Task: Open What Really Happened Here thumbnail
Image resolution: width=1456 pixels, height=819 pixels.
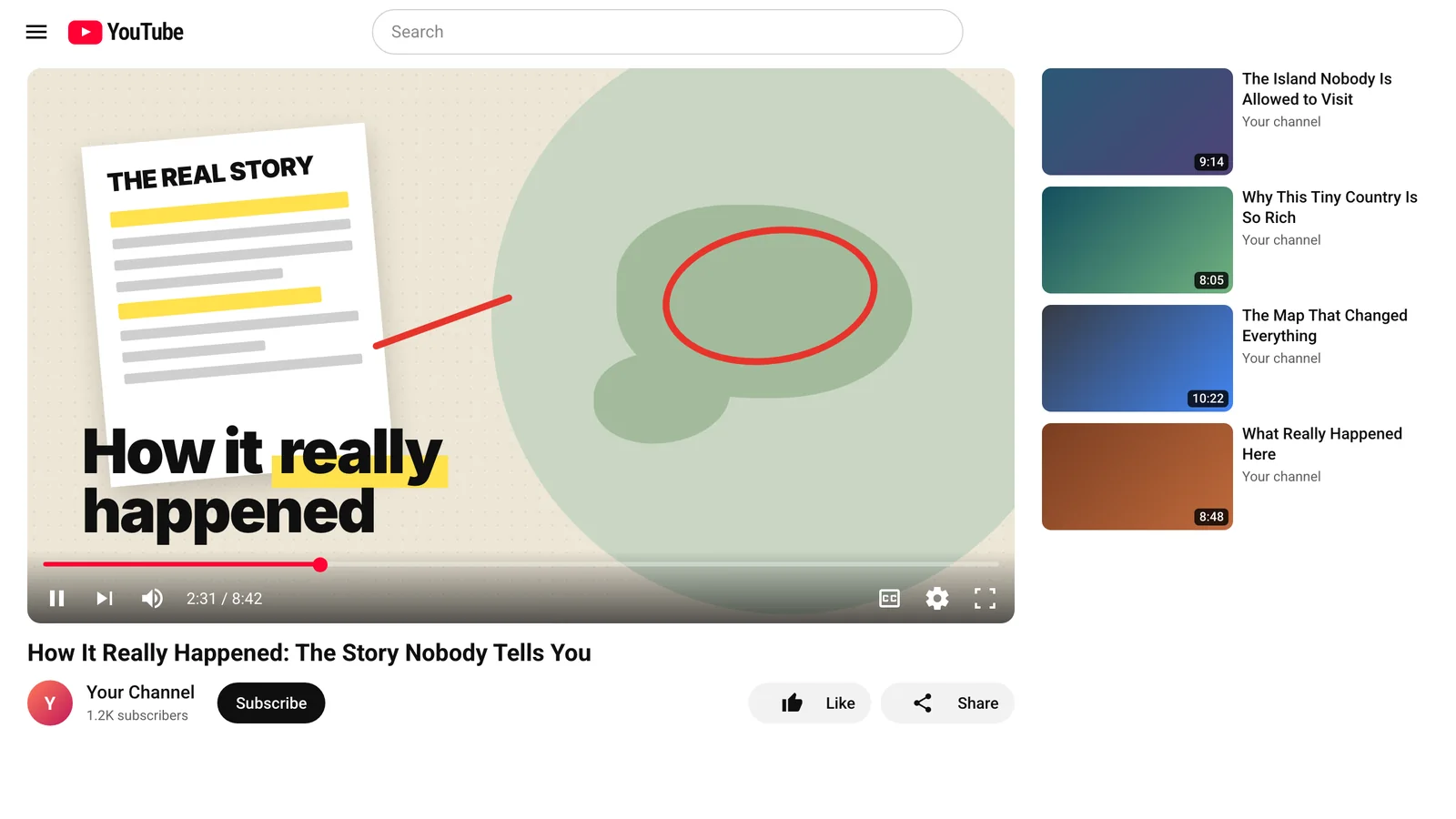Action: pos(1137,477)
